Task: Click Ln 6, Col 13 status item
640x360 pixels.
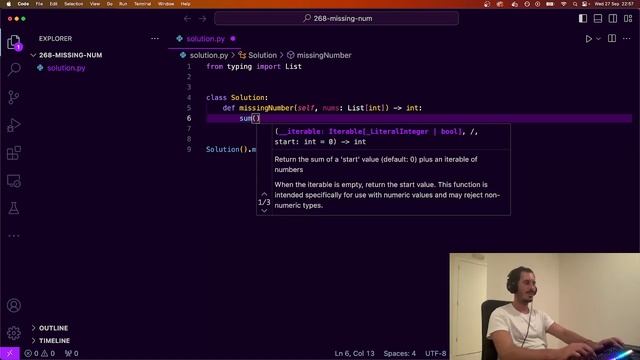Action: [x=354, y=353]
